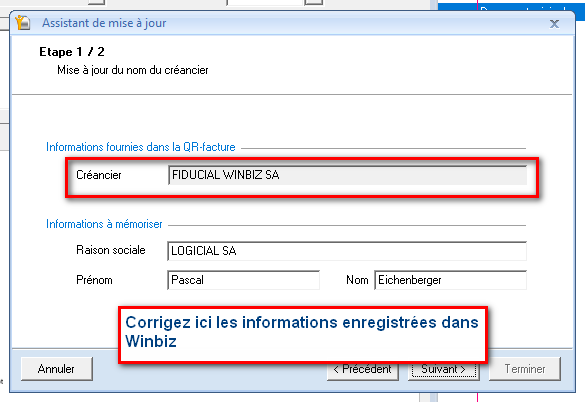The image size is (585, 402).
Task: Click the 'Nom' label
Action: pyautogui.click(x=357, y=280)
